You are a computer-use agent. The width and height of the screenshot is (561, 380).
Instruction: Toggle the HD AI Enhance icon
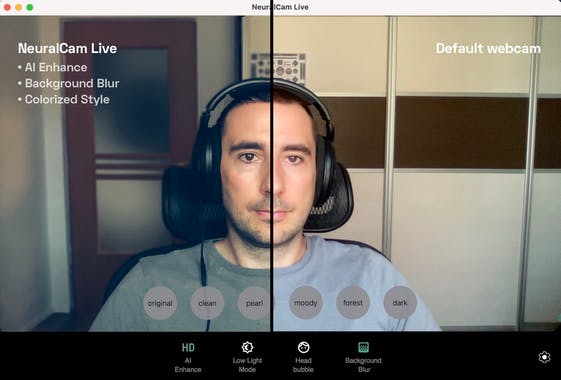coord(188,347)
